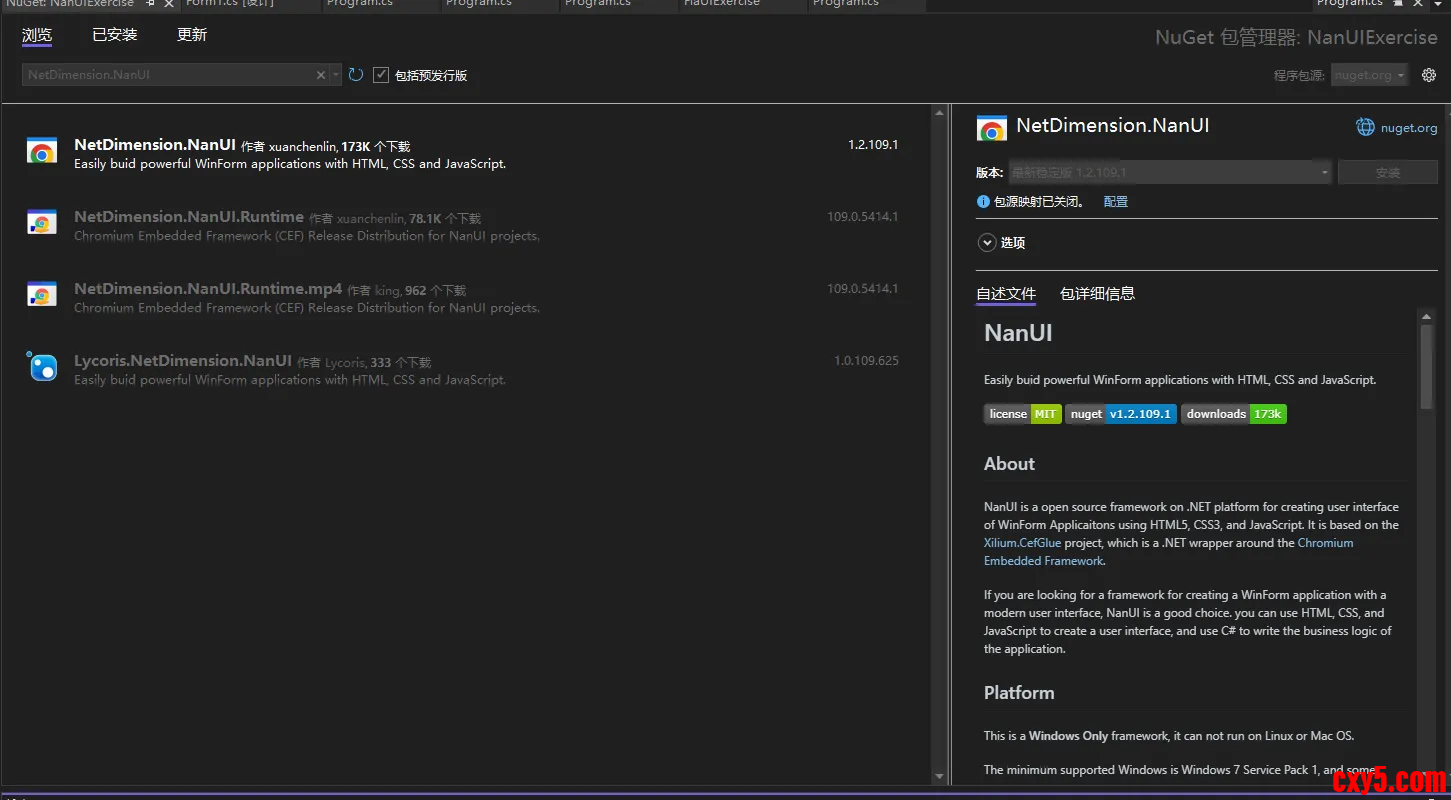Click the info icon beside package source mapping
1451x800 pixels.
(983, 202)
